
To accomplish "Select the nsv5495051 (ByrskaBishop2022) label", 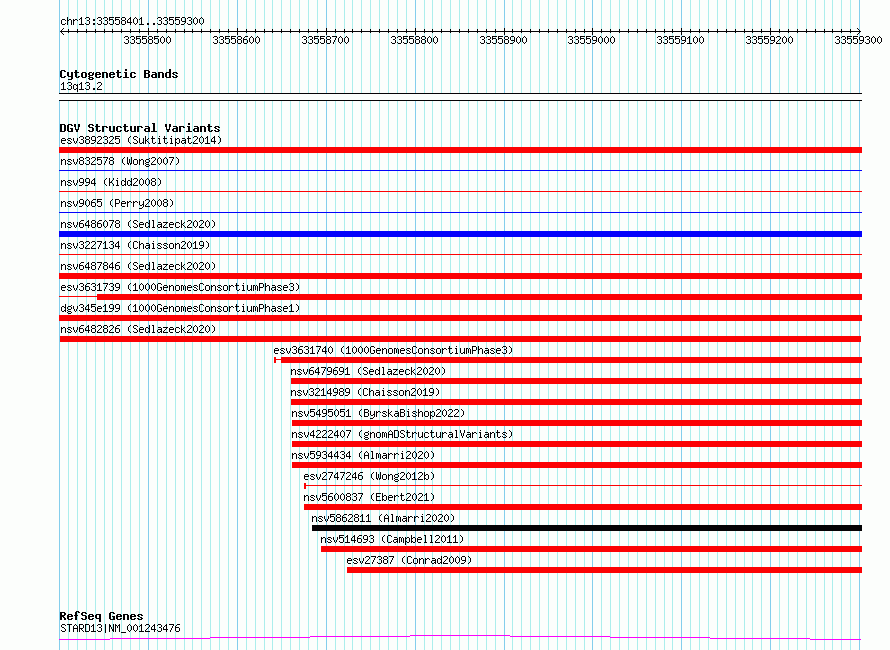I will 378,413.
